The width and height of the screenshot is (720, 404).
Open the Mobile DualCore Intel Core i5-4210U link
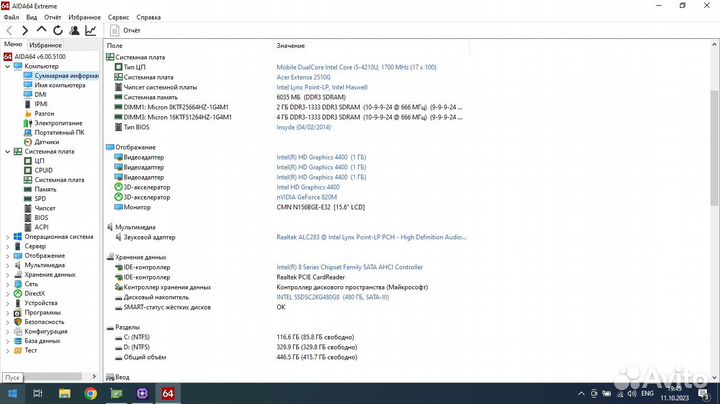click(356, 67)
